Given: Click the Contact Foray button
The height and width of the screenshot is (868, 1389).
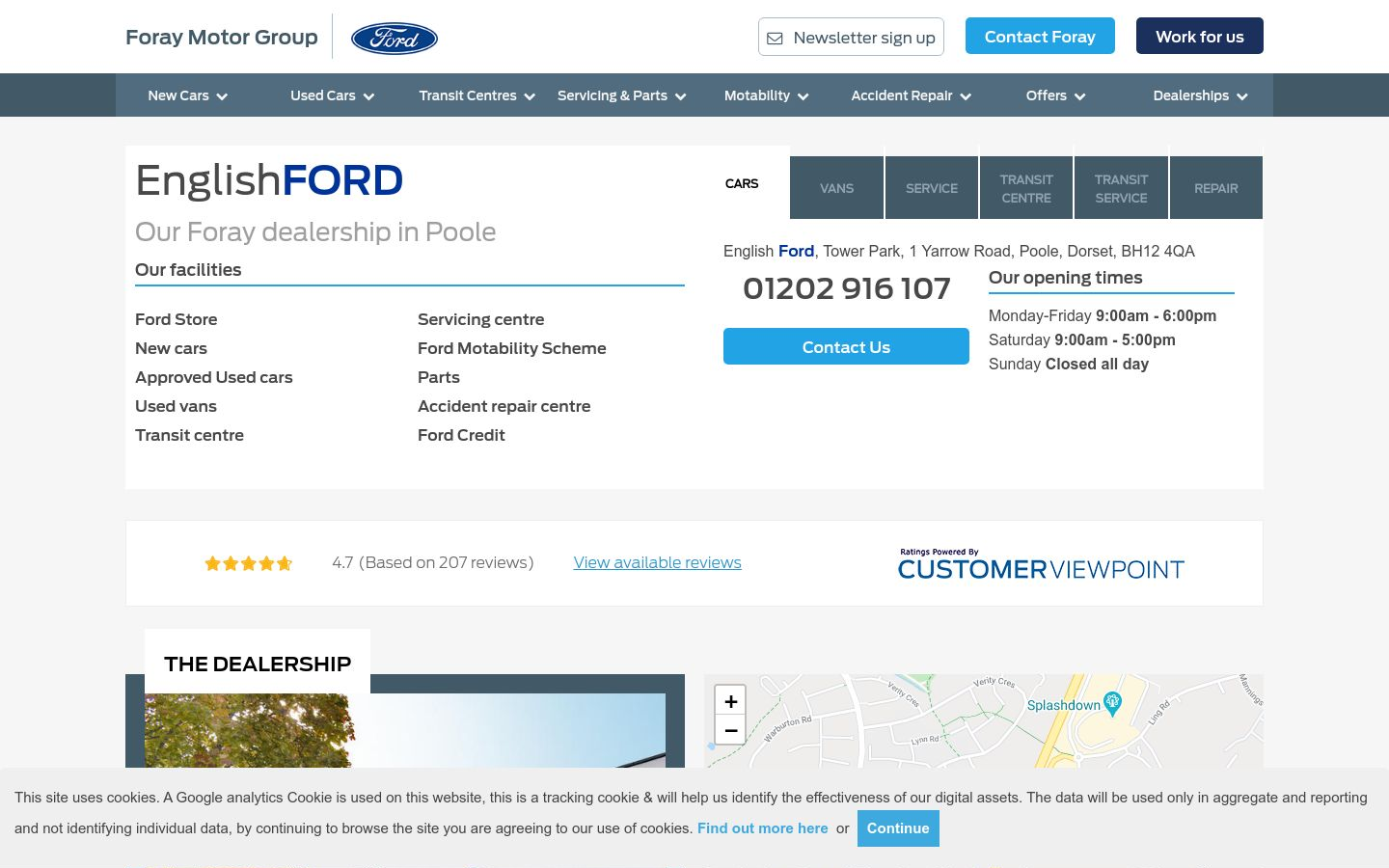Looking at the screenshot, I should tap(1040, 36).
